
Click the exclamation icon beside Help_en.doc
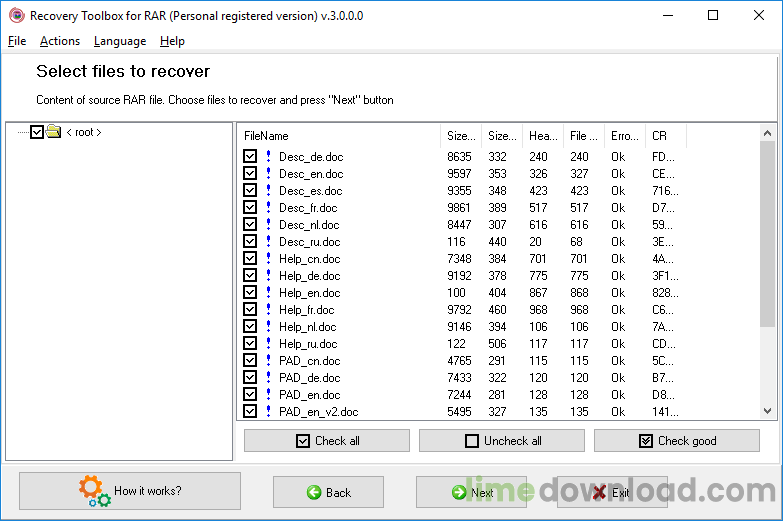268,292
